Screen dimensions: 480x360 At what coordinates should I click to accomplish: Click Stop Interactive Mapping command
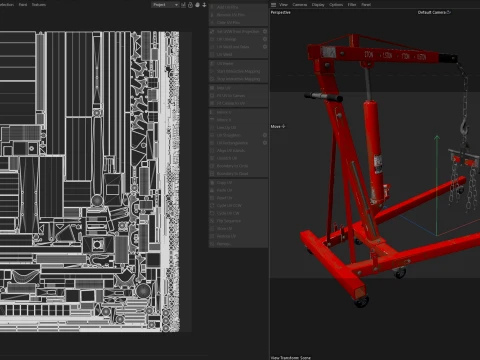click(x=238, y=79)
